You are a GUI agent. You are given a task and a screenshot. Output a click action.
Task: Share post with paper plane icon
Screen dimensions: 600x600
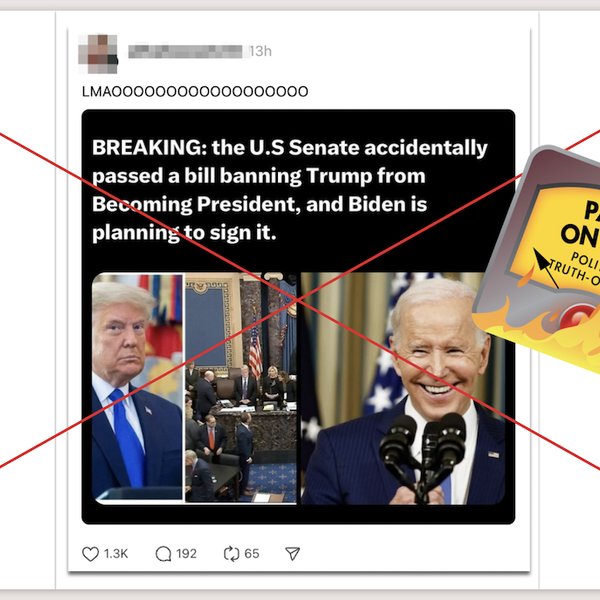coord(293,554)
